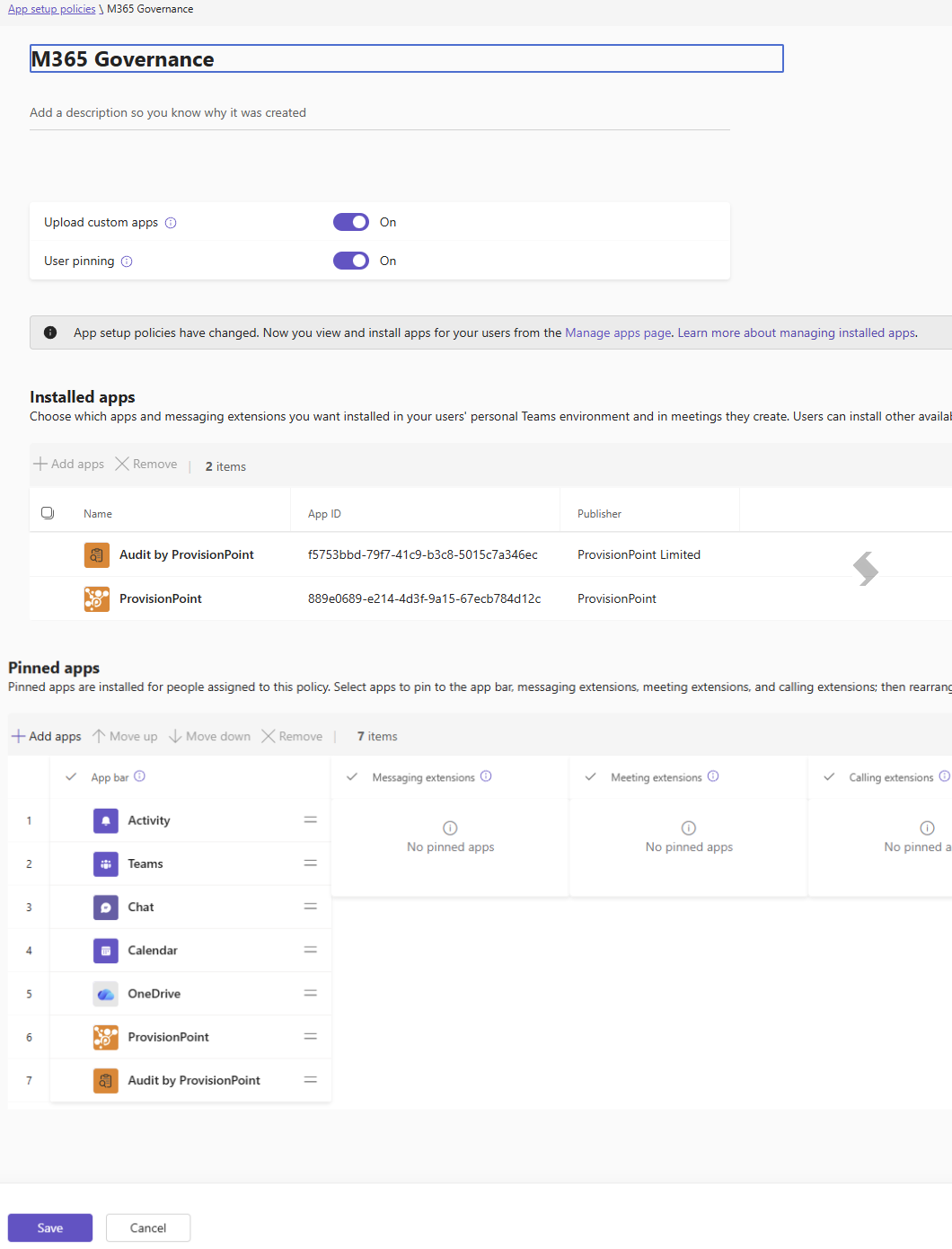Click App ID f5753bbd-79f7-41c9-b3c8-5015c7a346ec
Screen dimensions: 952x1249
tap(423, 555)
